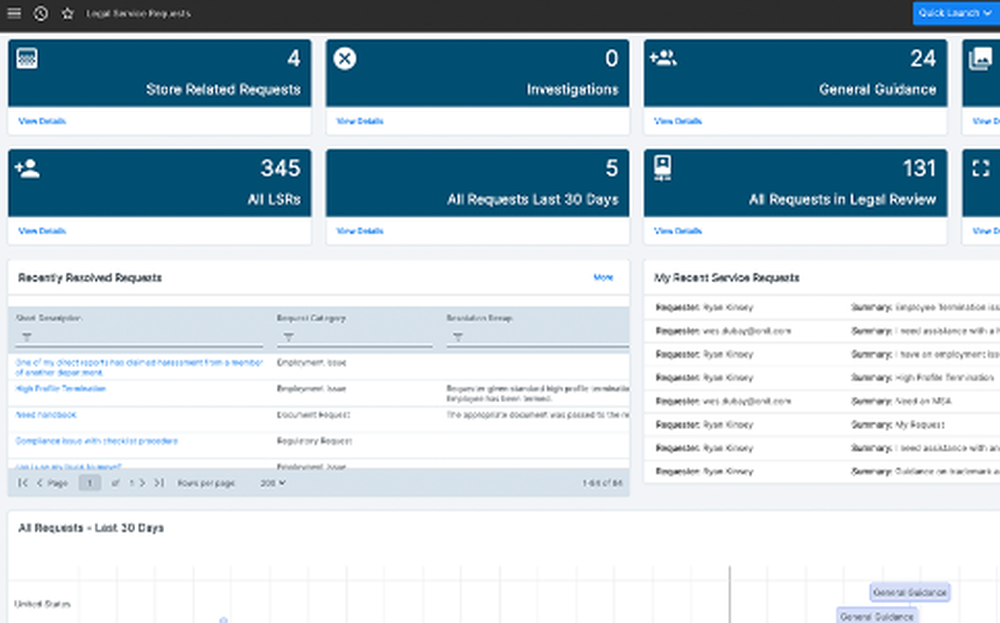Click the crossed-circle icon on Investigations tile
Screen dimensions: 1000x623
click(344, 58)
